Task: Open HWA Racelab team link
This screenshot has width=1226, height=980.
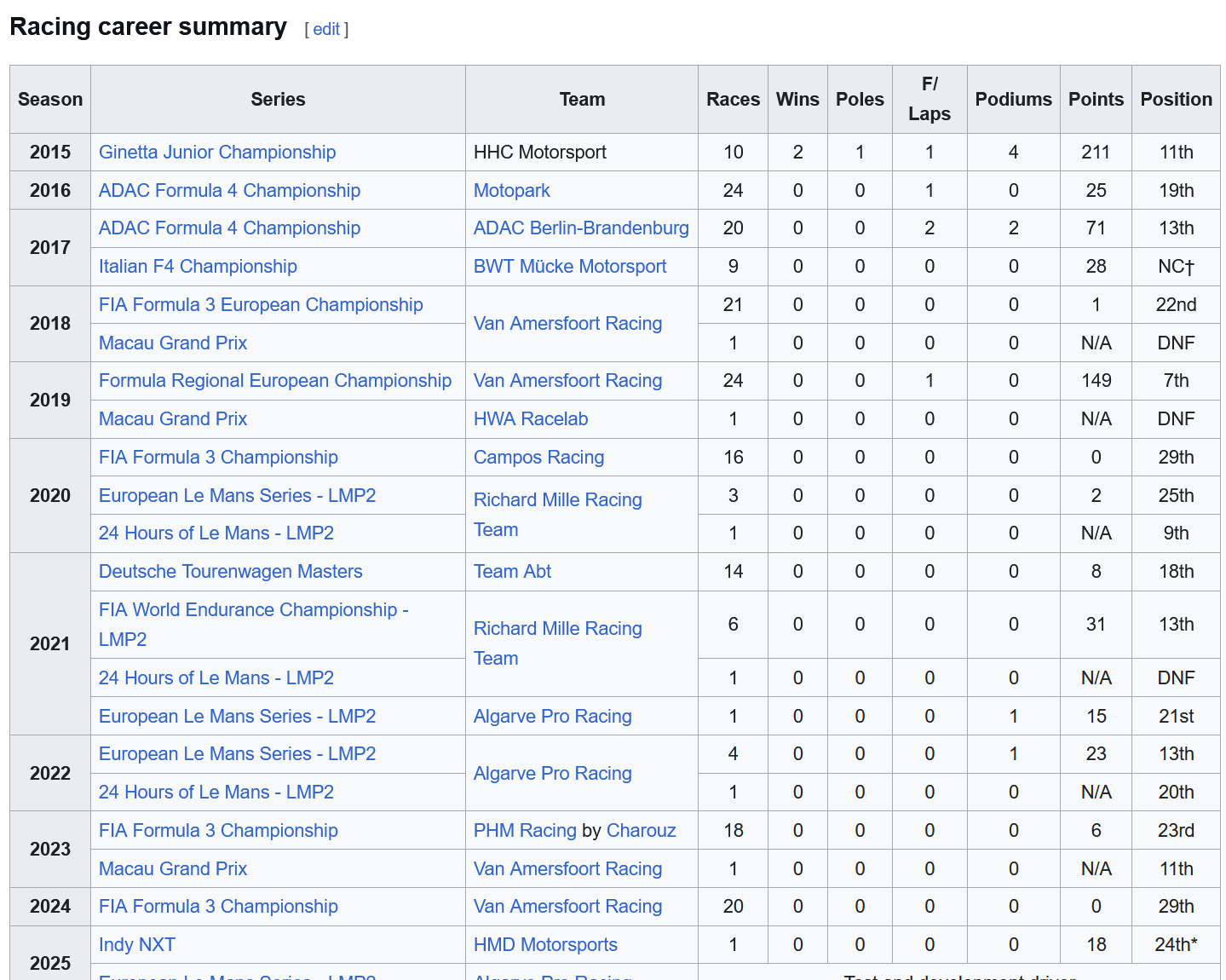Action: [531, 418]
